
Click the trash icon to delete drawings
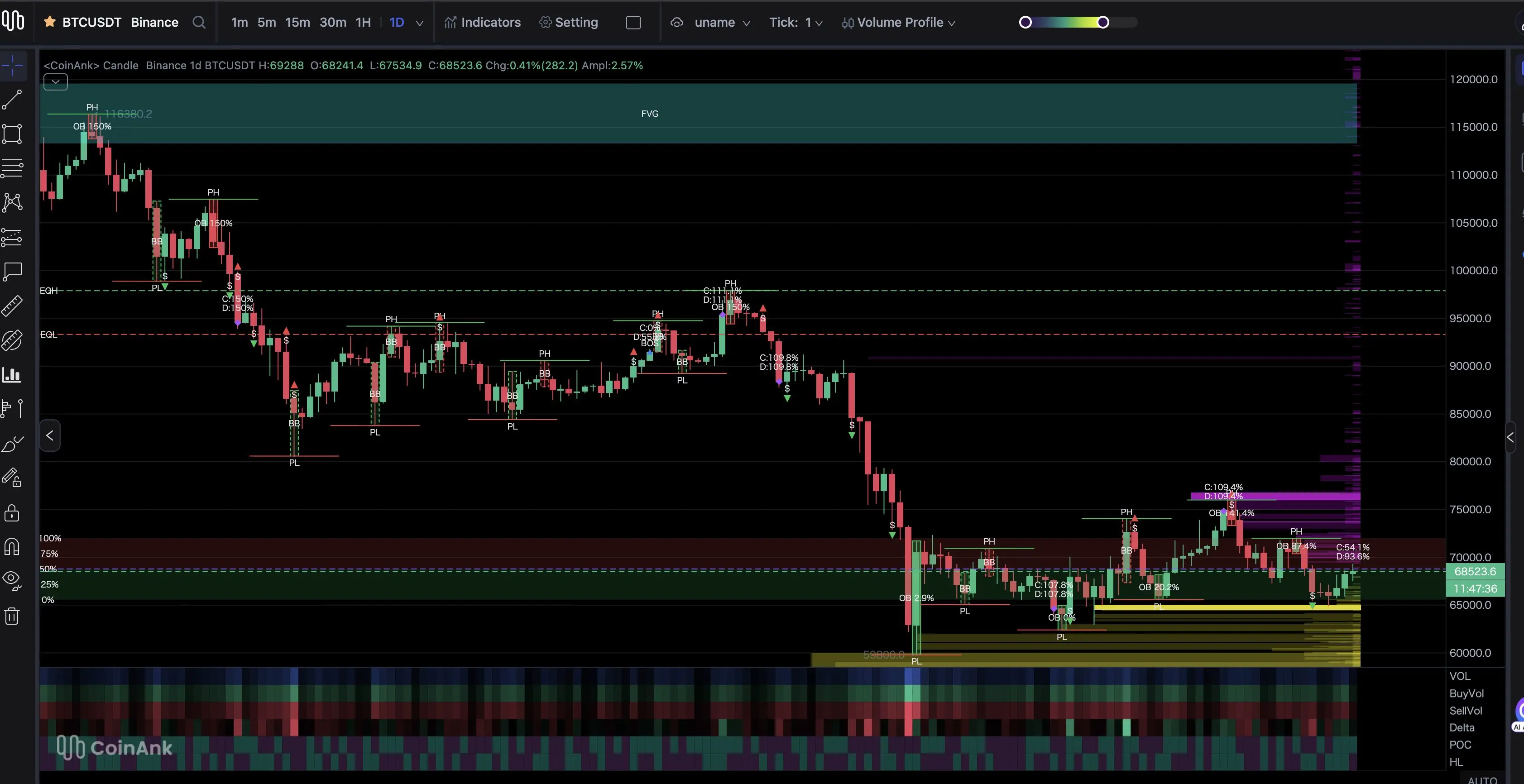[x=12, y=616]
